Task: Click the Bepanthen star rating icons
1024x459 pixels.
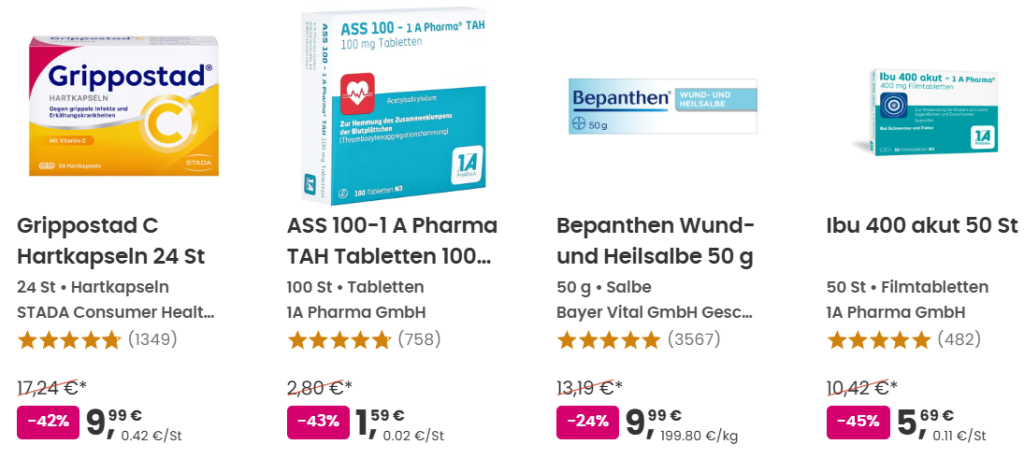Action: point(608,340)
